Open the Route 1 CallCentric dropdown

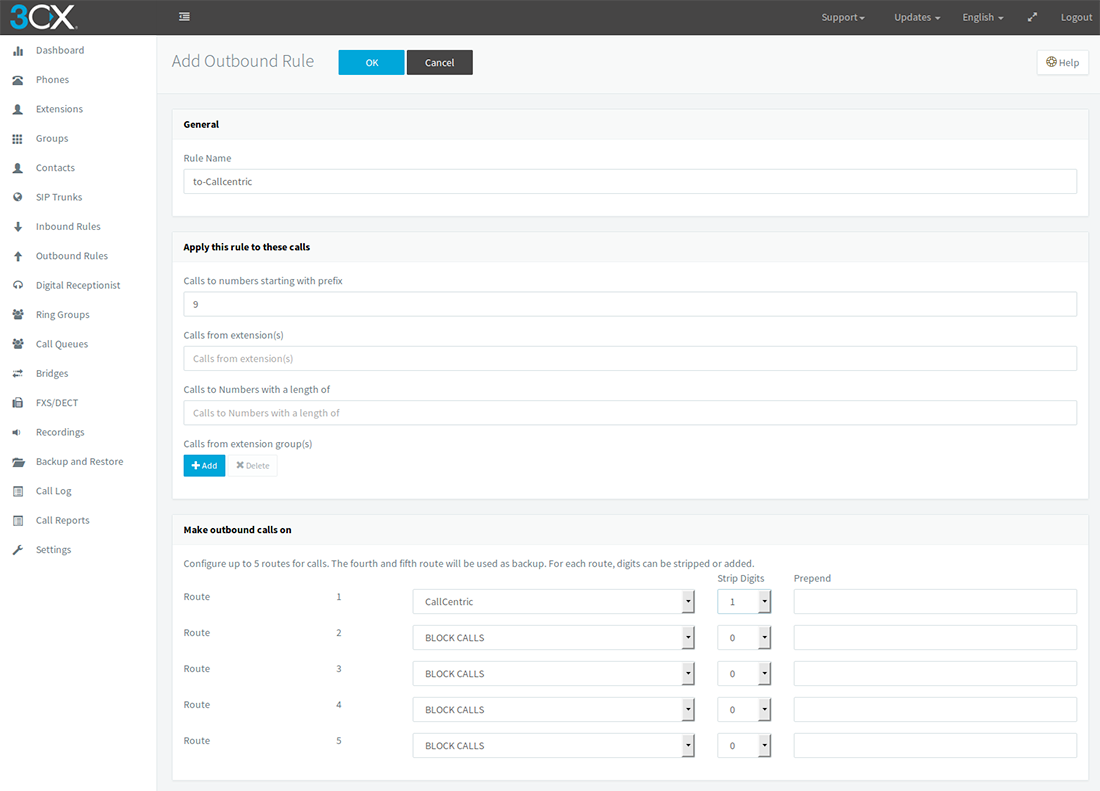[x=554, y=602]
